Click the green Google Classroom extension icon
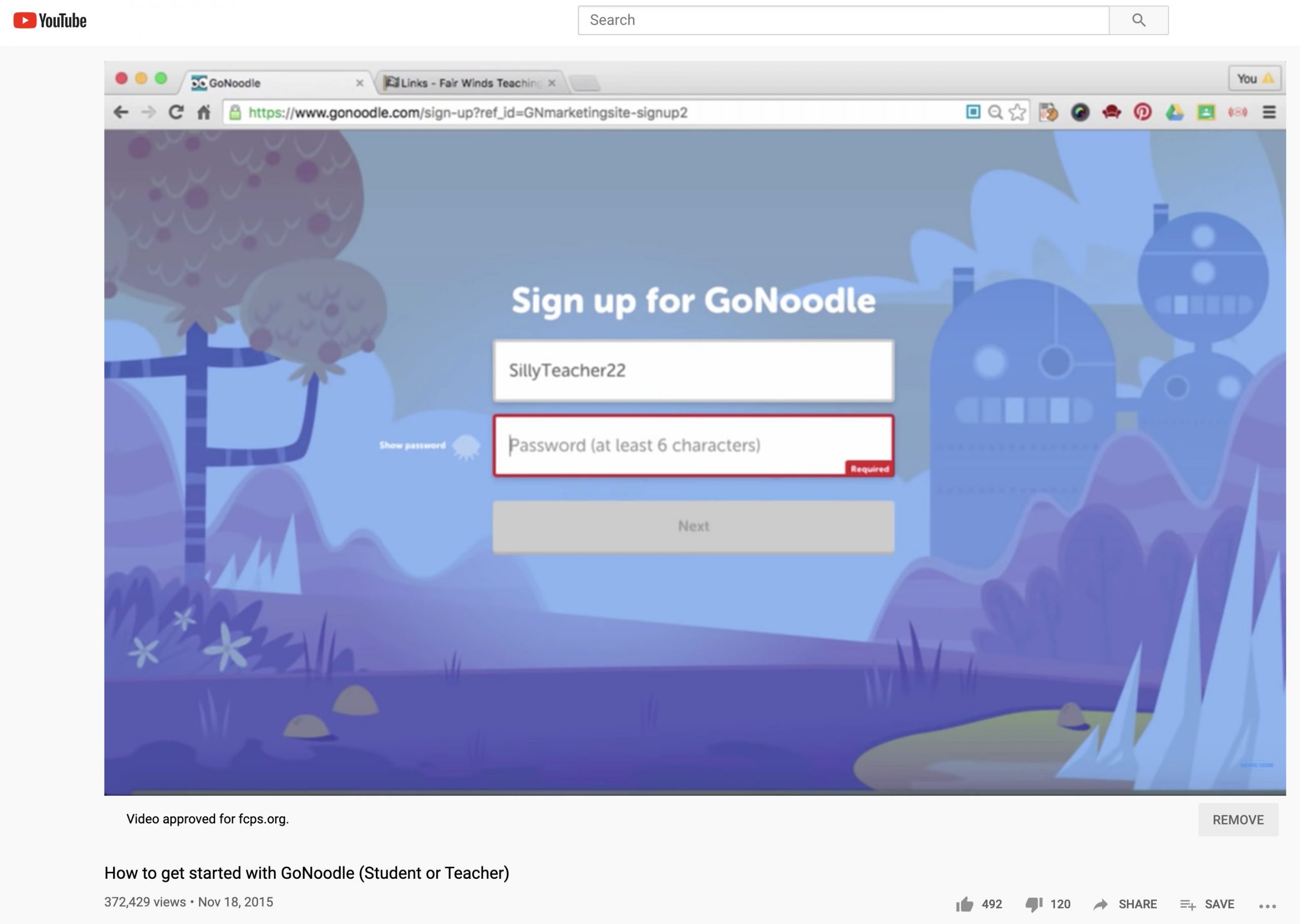This screenshot has width=1300, height=924. click(x=1206, y=113)
